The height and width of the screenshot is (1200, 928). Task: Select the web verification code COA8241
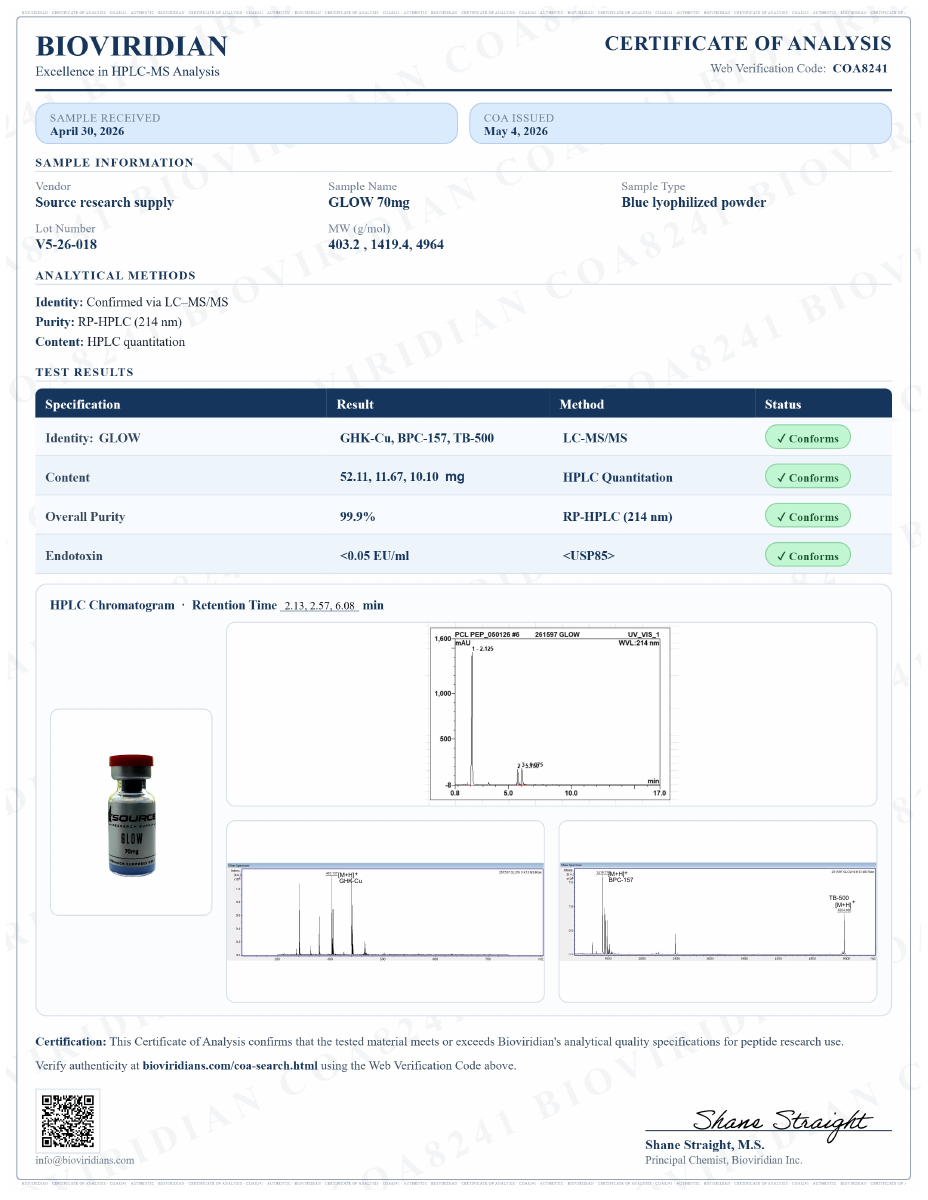coord(860,68)
